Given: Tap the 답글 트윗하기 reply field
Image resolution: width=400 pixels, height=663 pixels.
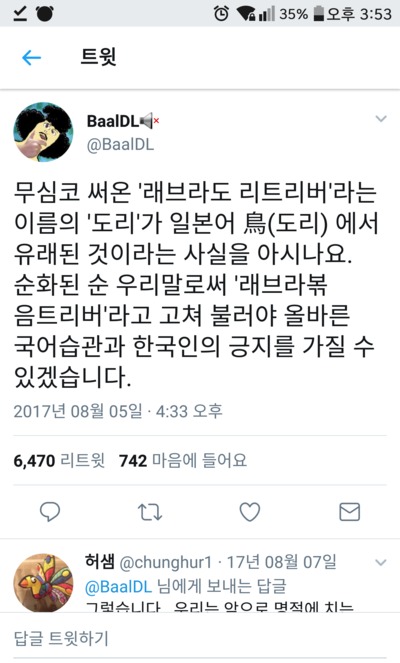Looking at the screenshot, I should tap(200, 638).
